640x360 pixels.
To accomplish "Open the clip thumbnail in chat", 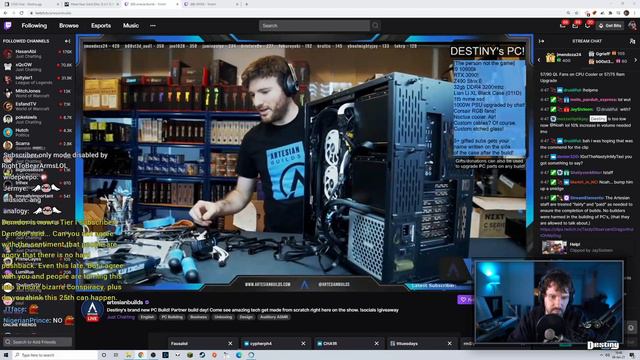I will point(554,247).
